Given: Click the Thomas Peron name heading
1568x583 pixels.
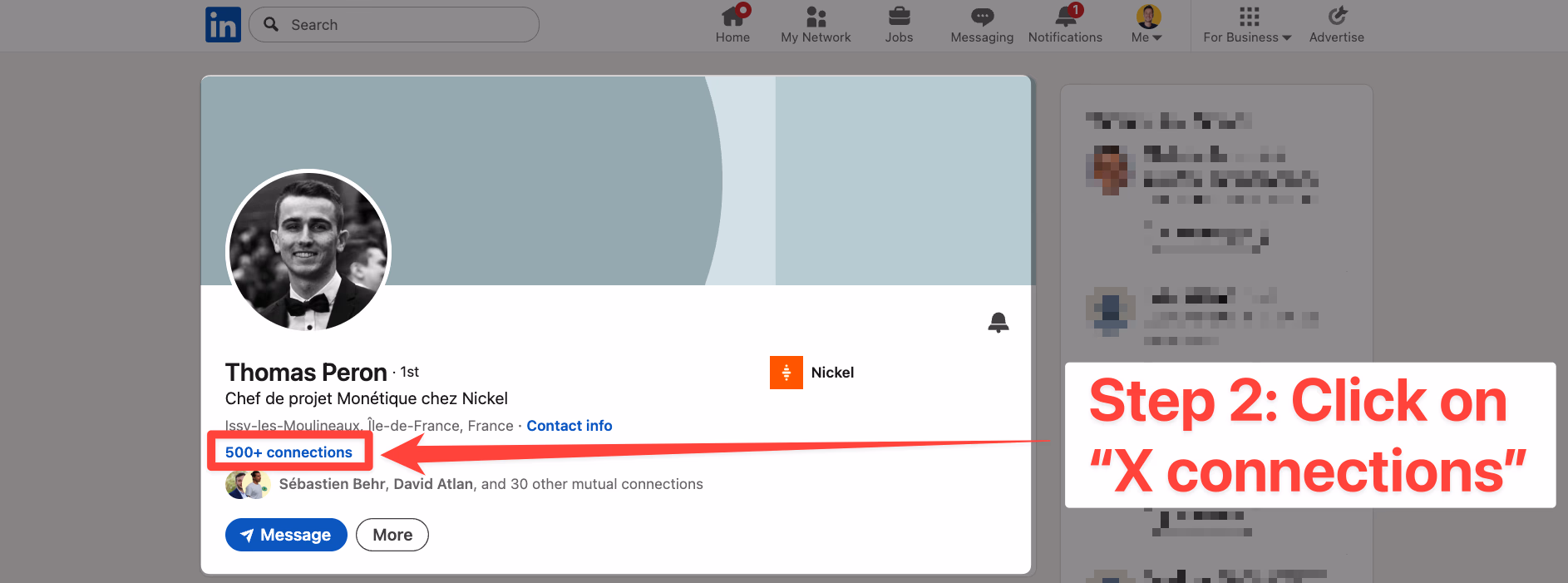Looking at the screenshot, I should pyautogui.click(x=306, y=372).
